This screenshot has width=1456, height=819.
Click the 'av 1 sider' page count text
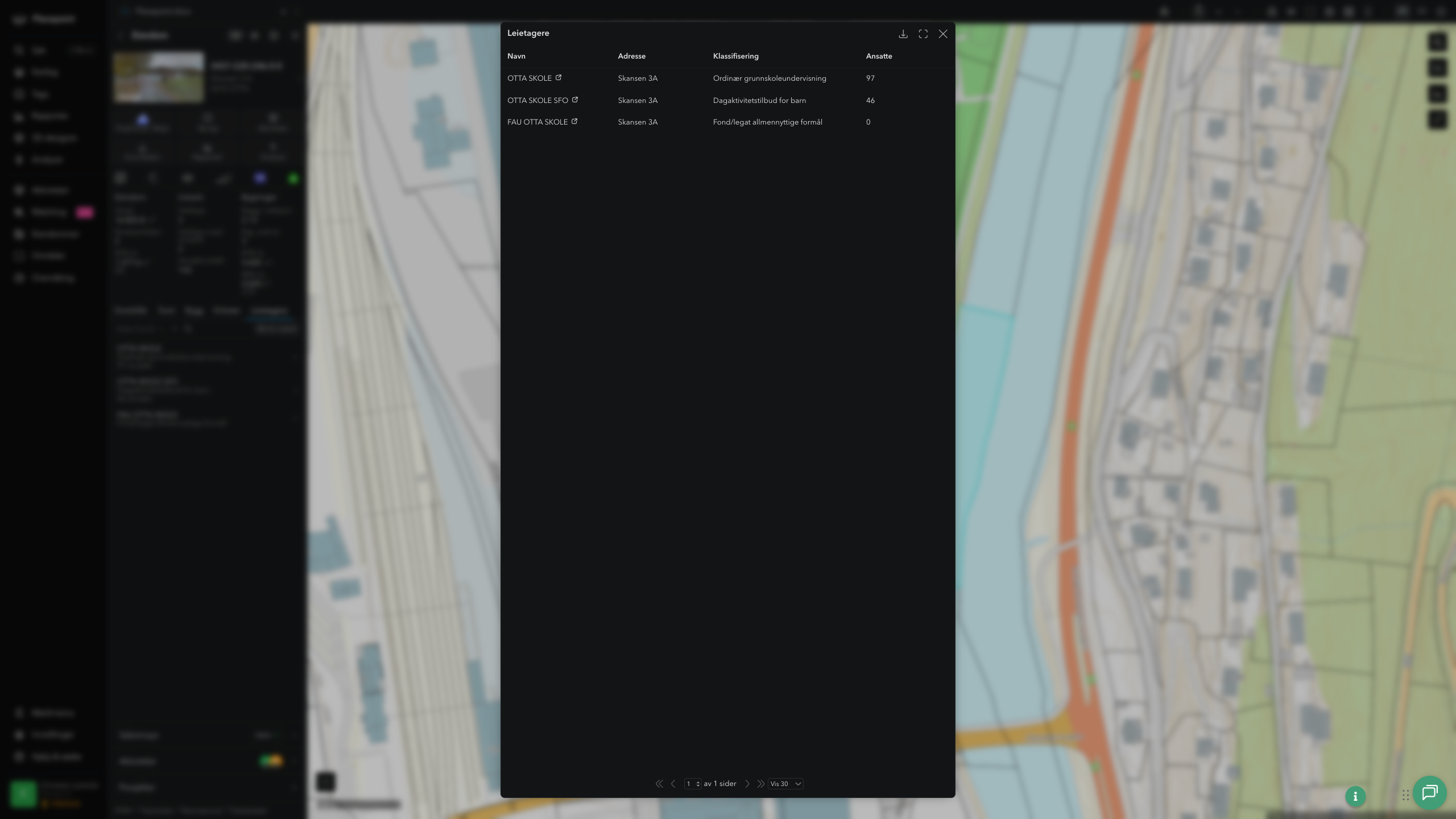coord(720,784)
